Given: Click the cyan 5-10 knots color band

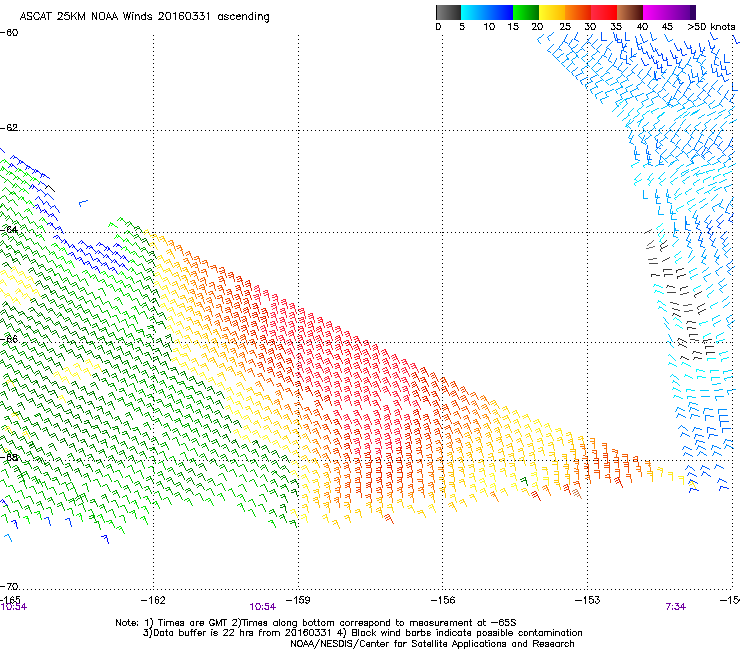Looking at the screenshot, I should click(x=474, y=12).
